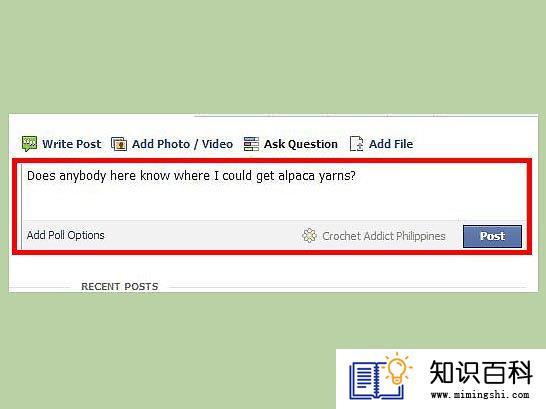Choose the Add File tab

[x=391, y=144]
